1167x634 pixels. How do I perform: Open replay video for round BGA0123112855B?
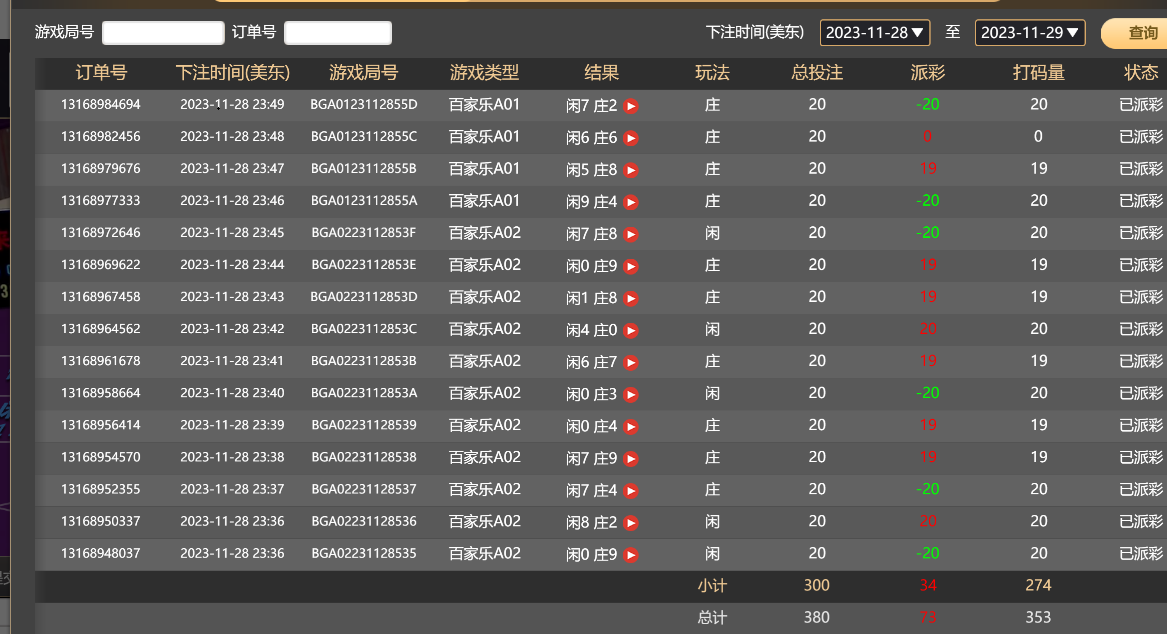click(x=631, y=170)
